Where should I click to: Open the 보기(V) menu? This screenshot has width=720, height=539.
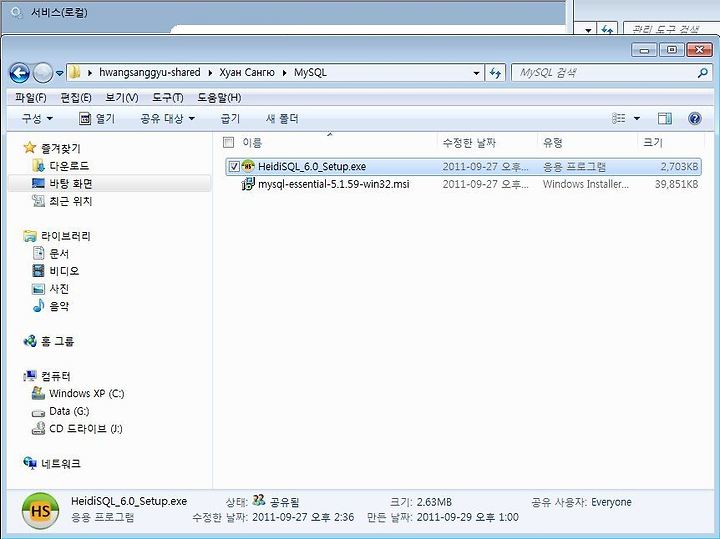click(122, 98)
